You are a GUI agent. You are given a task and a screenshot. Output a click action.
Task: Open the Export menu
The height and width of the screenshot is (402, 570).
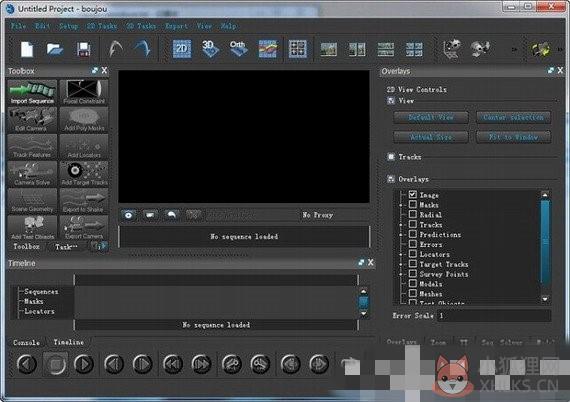[x=177, y=26]
